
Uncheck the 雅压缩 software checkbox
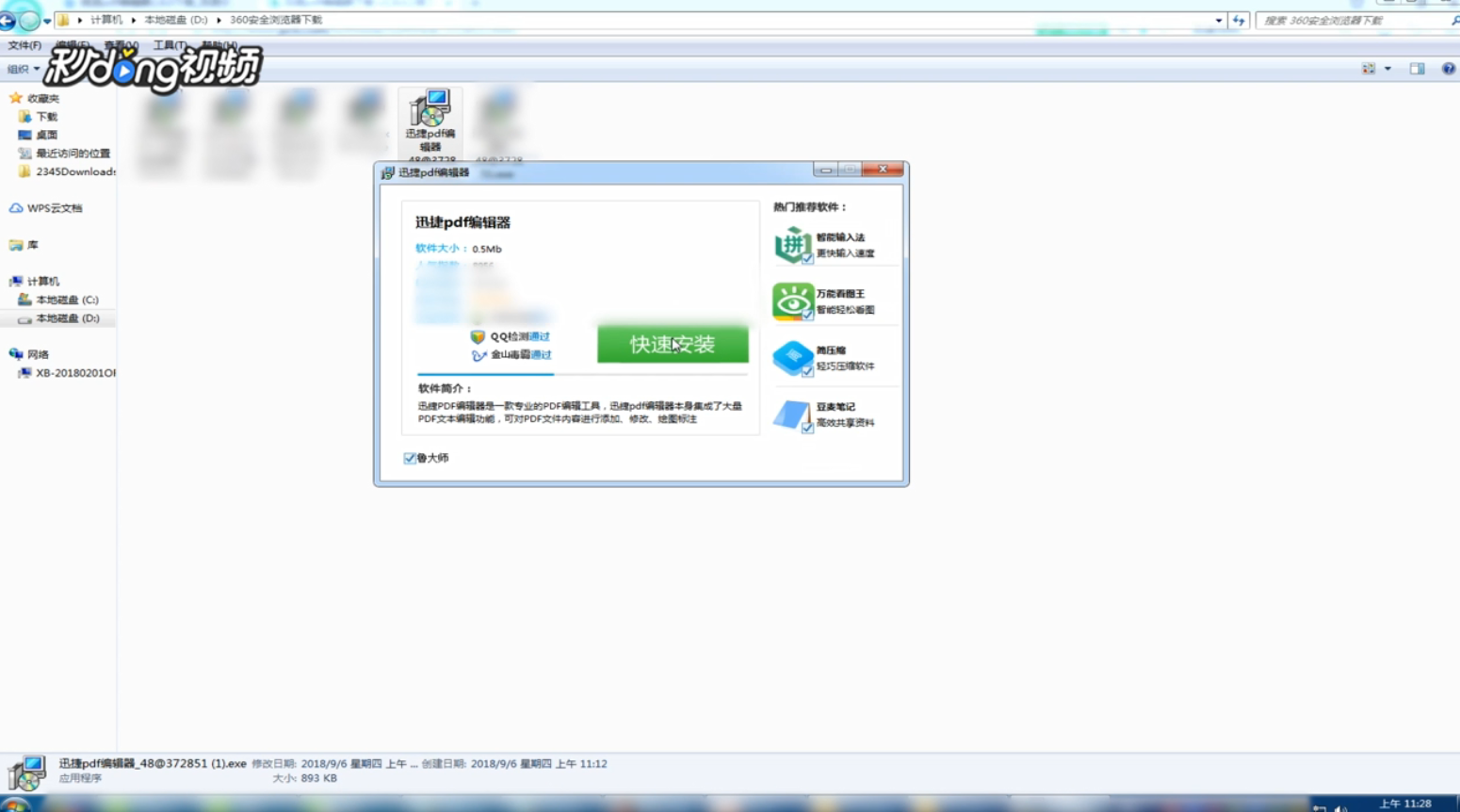pyautogui.click(x=807, y=371)
